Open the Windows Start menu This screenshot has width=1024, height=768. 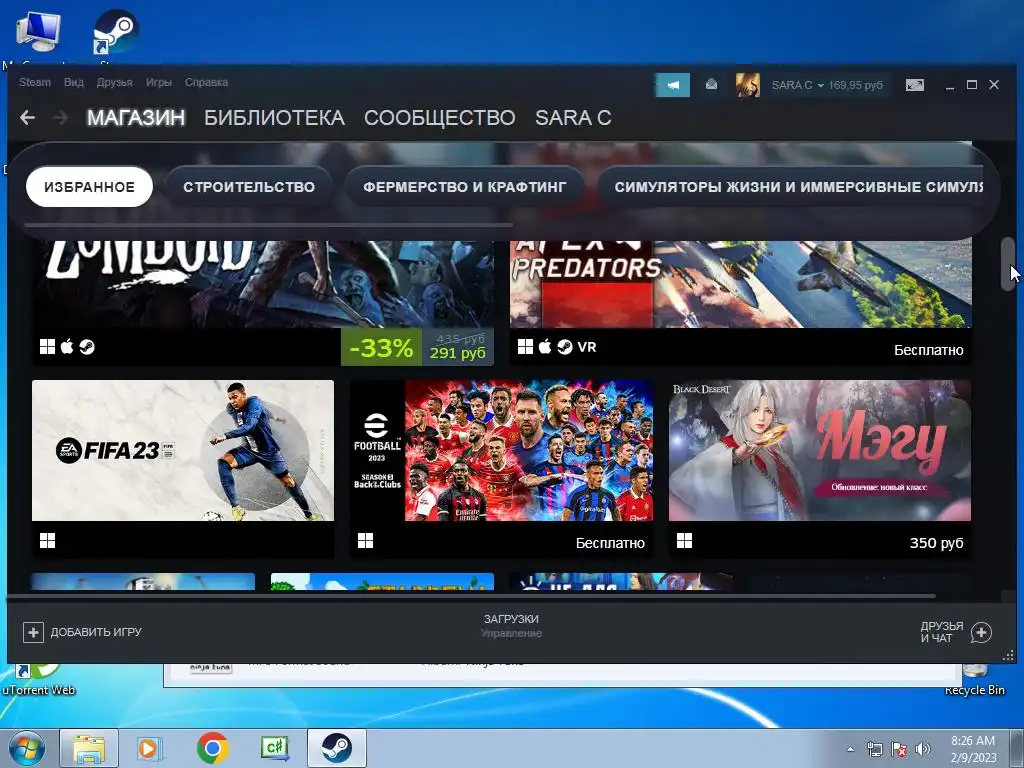[26, 748]
